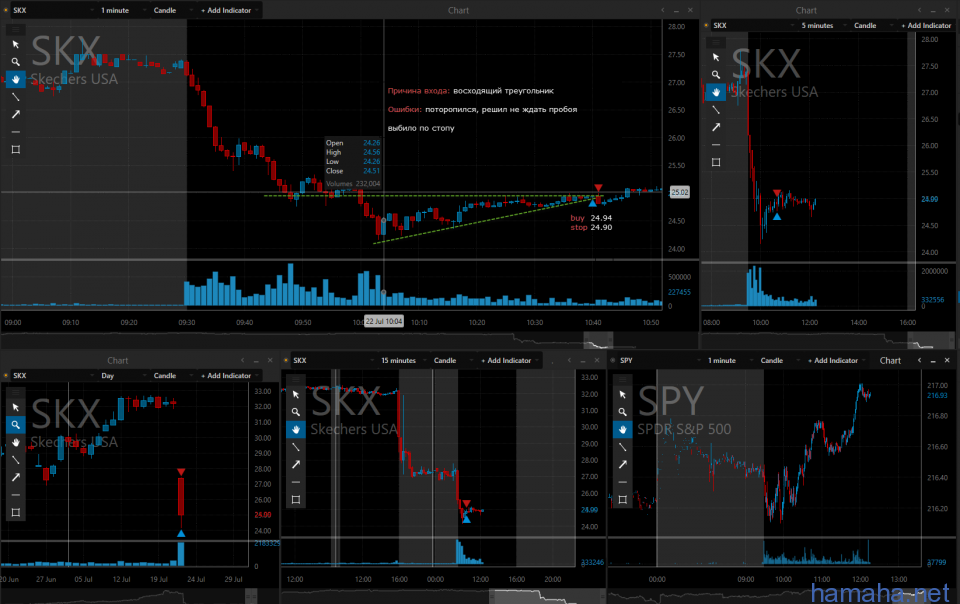Select the pointer tool in the 1 minute SKX chart
The height and width of the screenshot is (604, 960).
click(16, 44)
